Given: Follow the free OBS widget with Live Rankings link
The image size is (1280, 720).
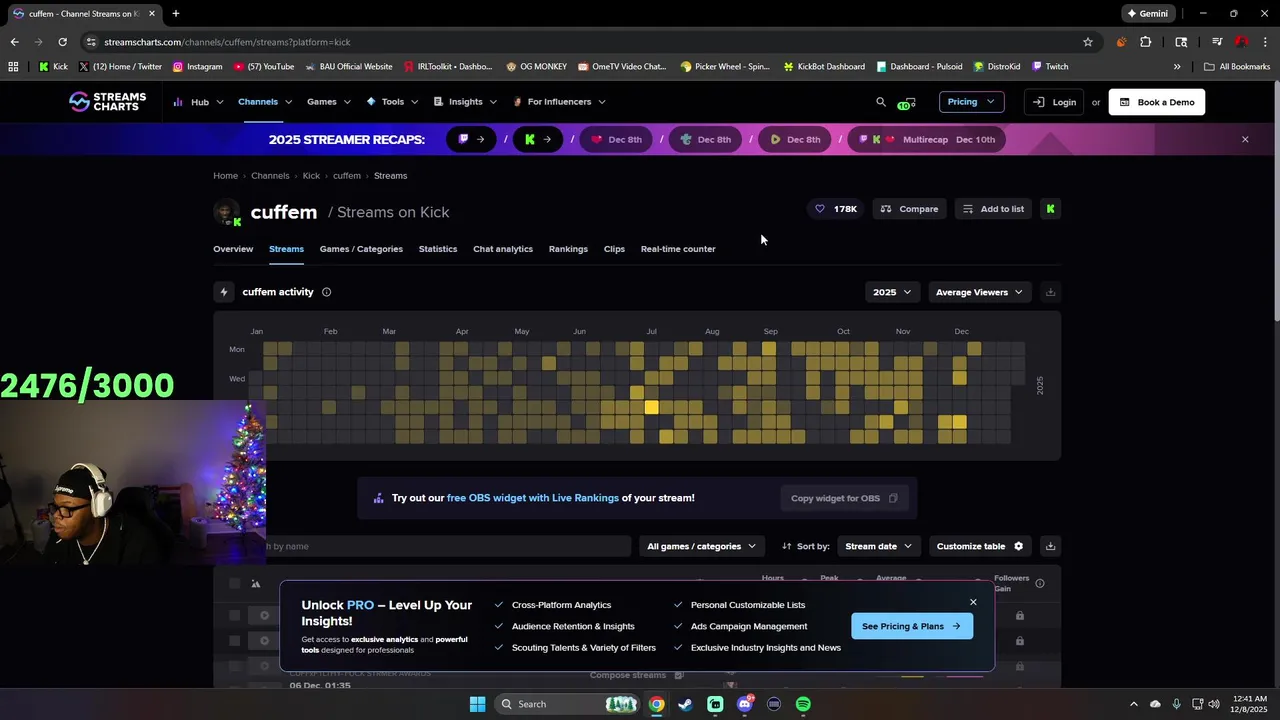Looking at the screenshot, I should coord(533,498).
